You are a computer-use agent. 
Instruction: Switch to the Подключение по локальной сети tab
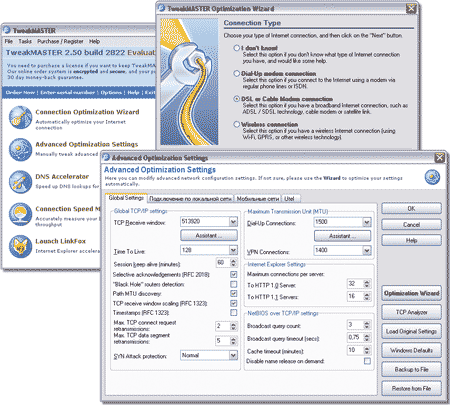190,199
